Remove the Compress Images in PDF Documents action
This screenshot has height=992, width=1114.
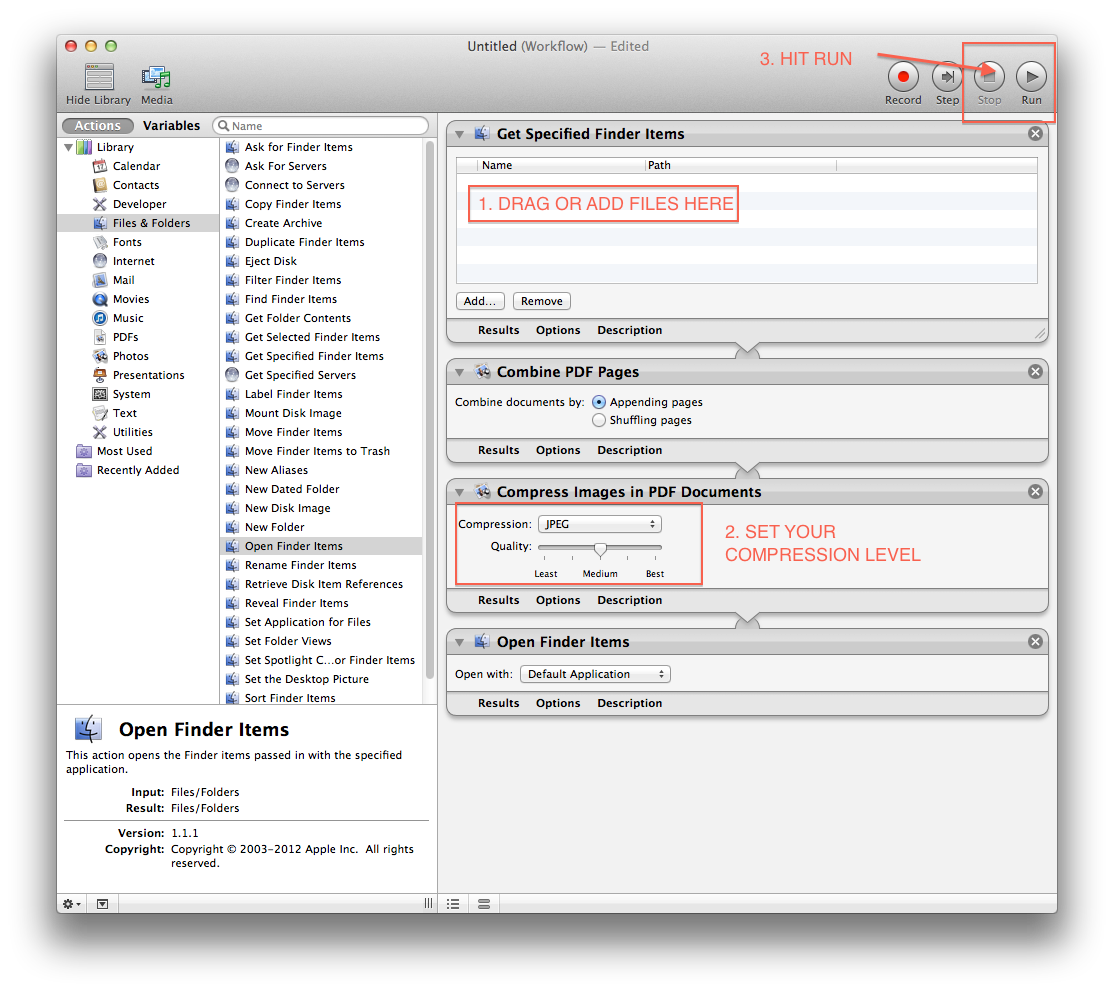point(1035,492)
